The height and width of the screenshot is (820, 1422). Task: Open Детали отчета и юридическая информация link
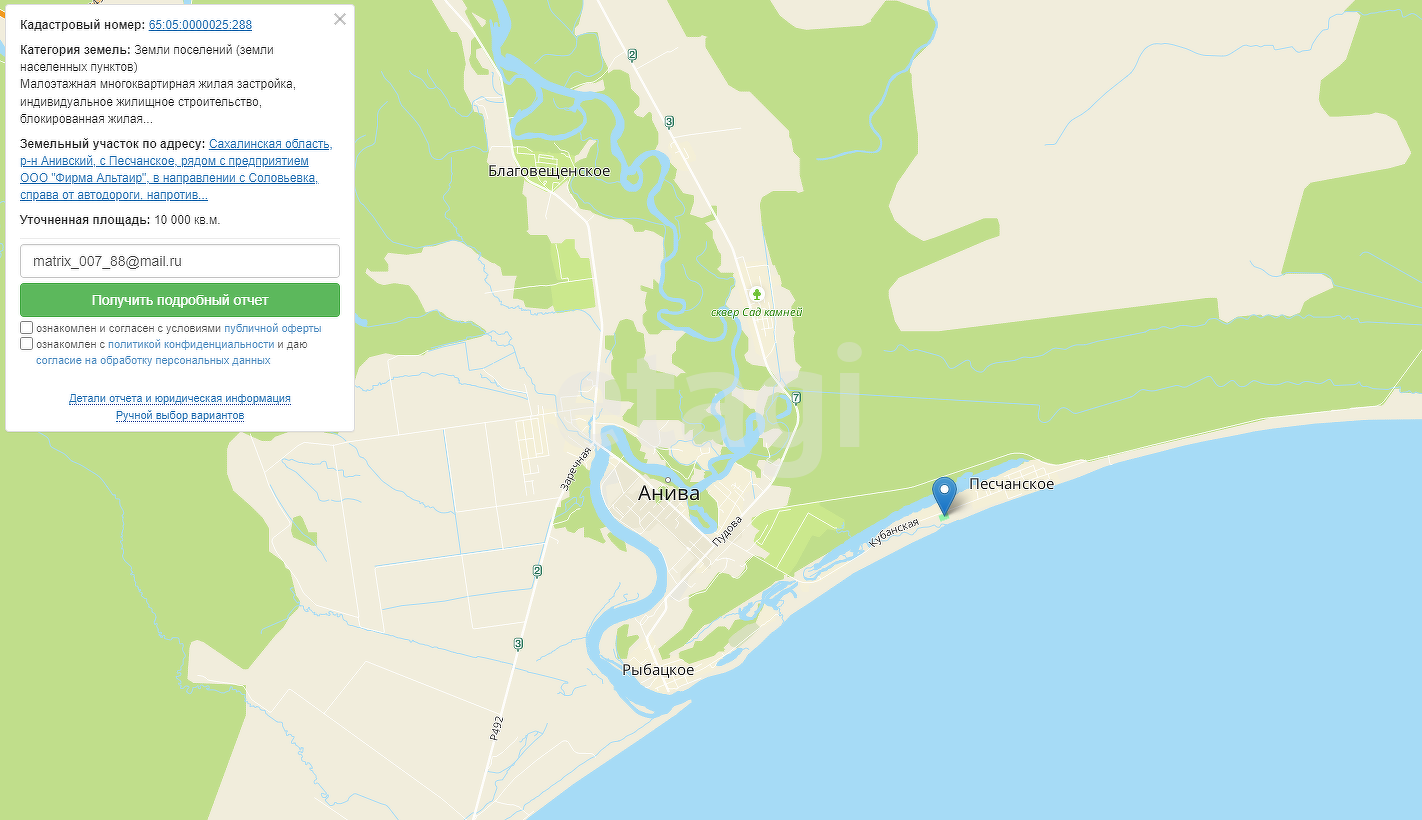coord(180,398)
